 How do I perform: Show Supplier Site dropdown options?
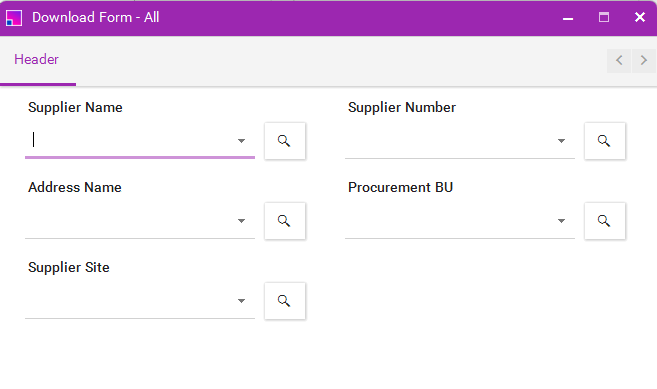coord(241,301)
